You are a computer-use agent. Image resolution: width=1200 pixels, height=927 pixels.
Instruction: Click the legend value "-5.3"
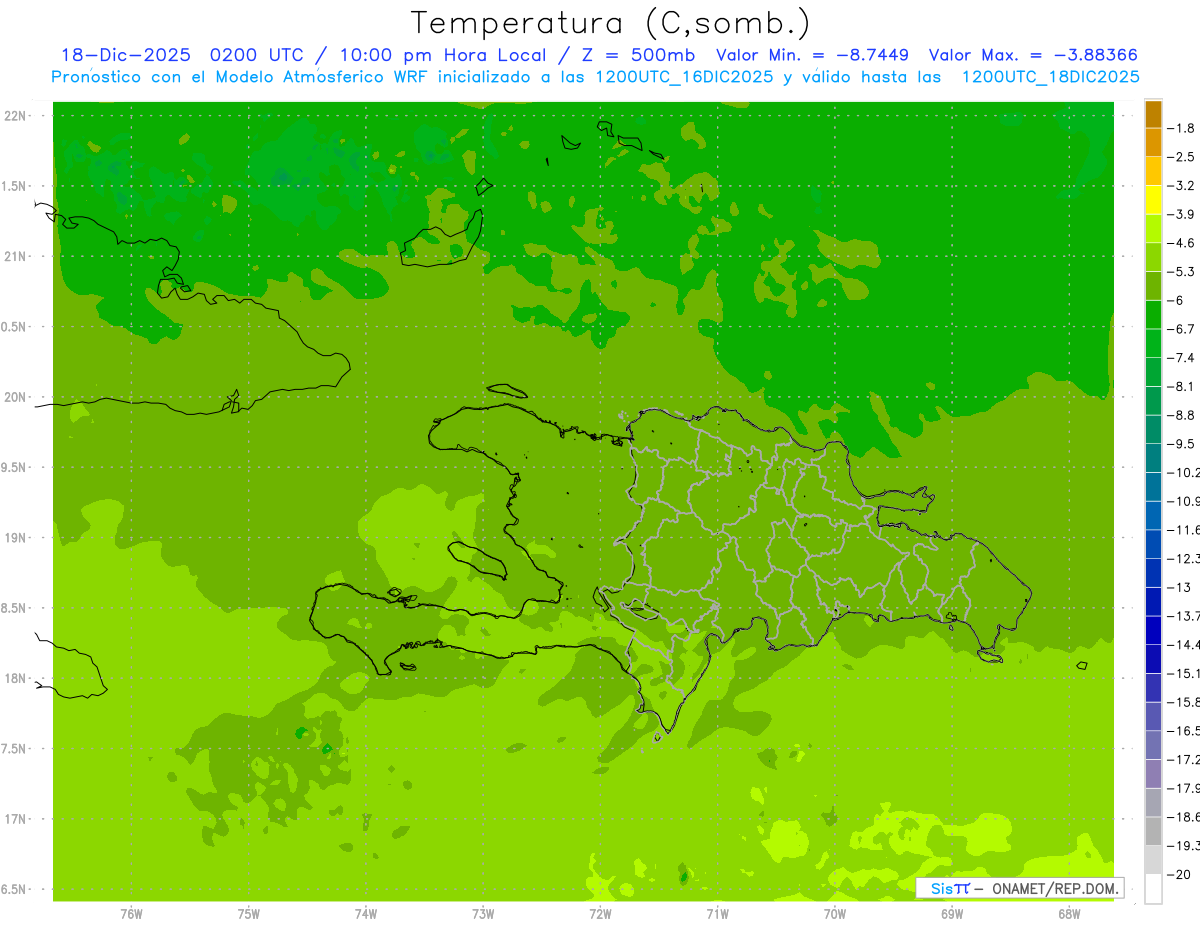[1182, 271]
